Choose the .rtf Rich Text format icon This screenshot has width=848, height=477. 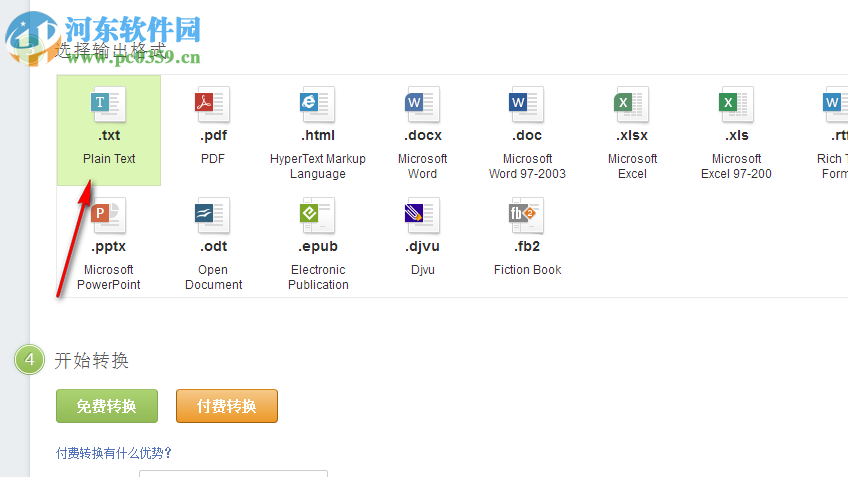(x=835, y=104)
